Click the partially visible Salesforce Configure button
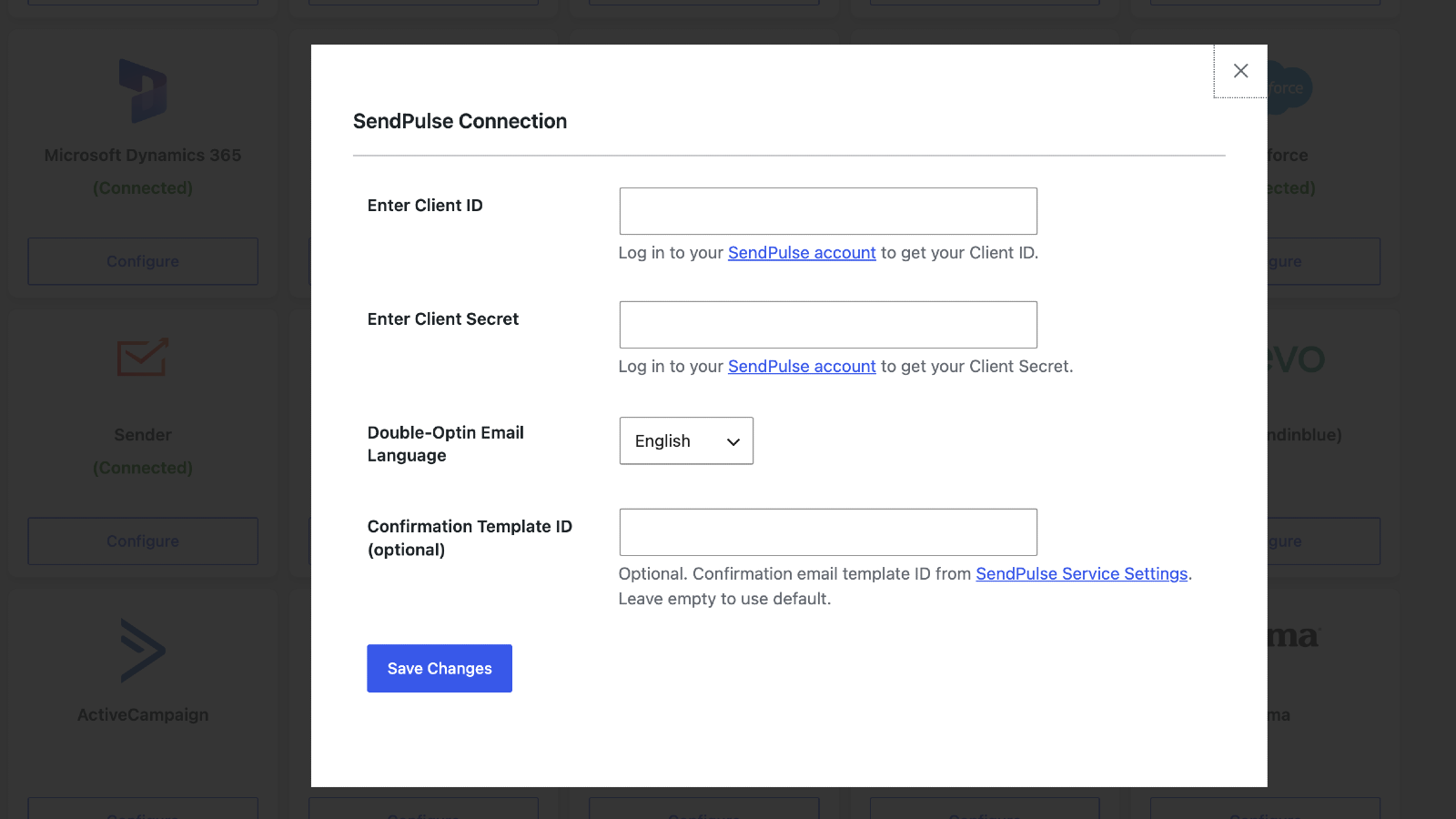Image resolution: width=1456 pixels, height=819 pixels. point(1323,261)
